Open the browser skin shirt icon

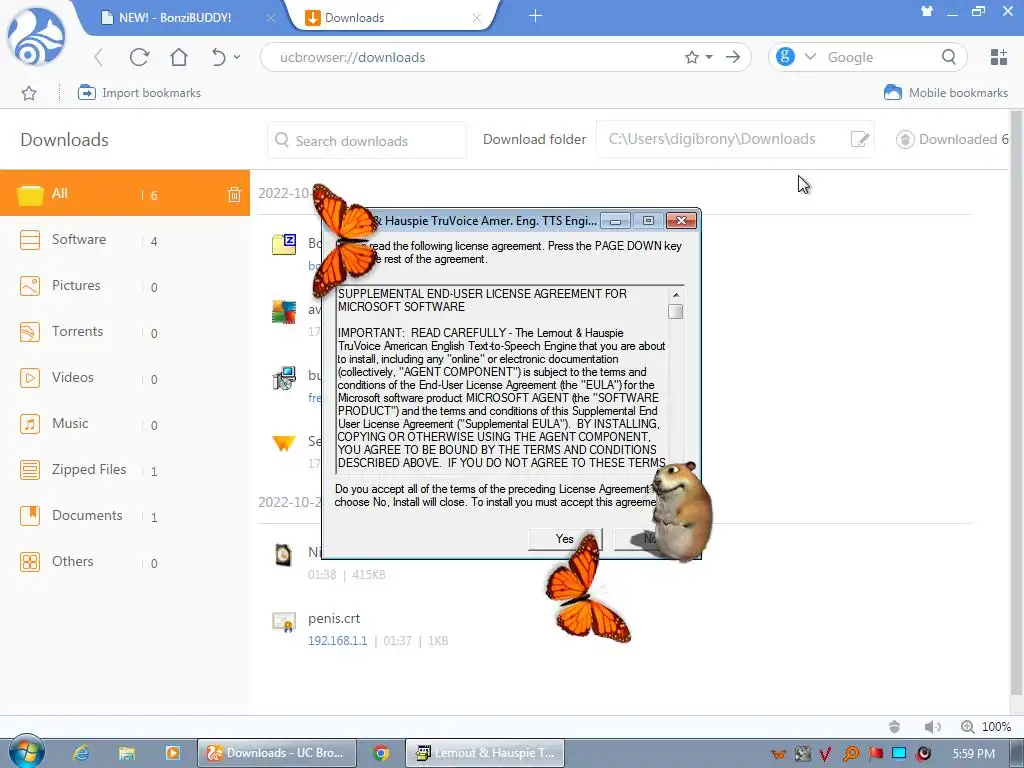[927, 11]
